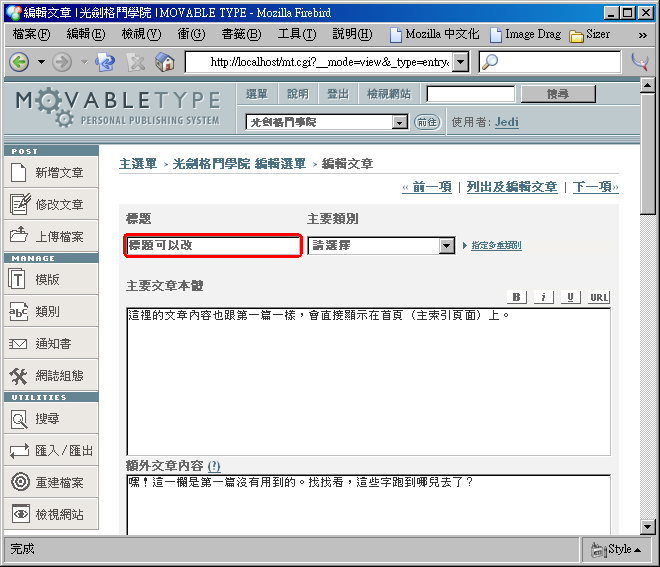Open the Image Drag bookmark
Screen dimensions: 660x567
pyautogui.click(x=526, y=34)
